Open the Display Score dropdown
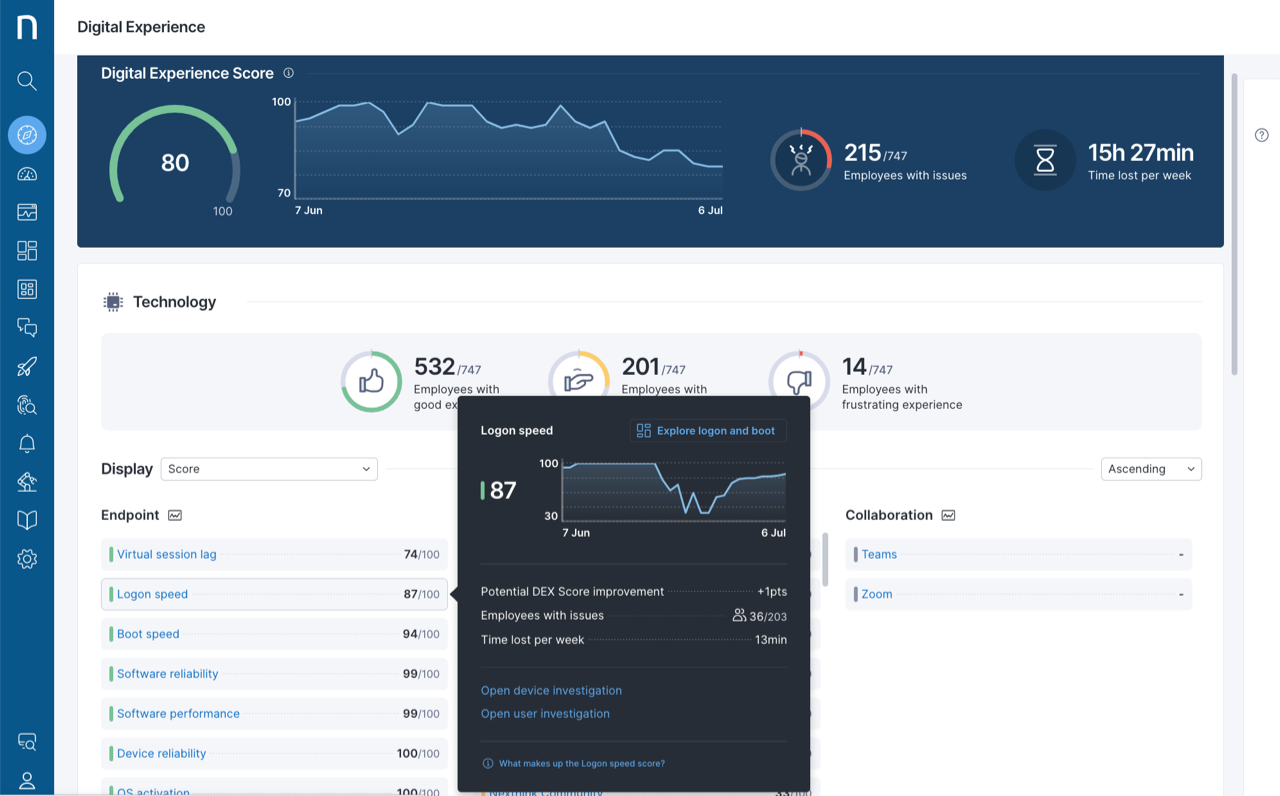Image resolution: width=1280 pixels, height=796 pixels. coord(269,469)
